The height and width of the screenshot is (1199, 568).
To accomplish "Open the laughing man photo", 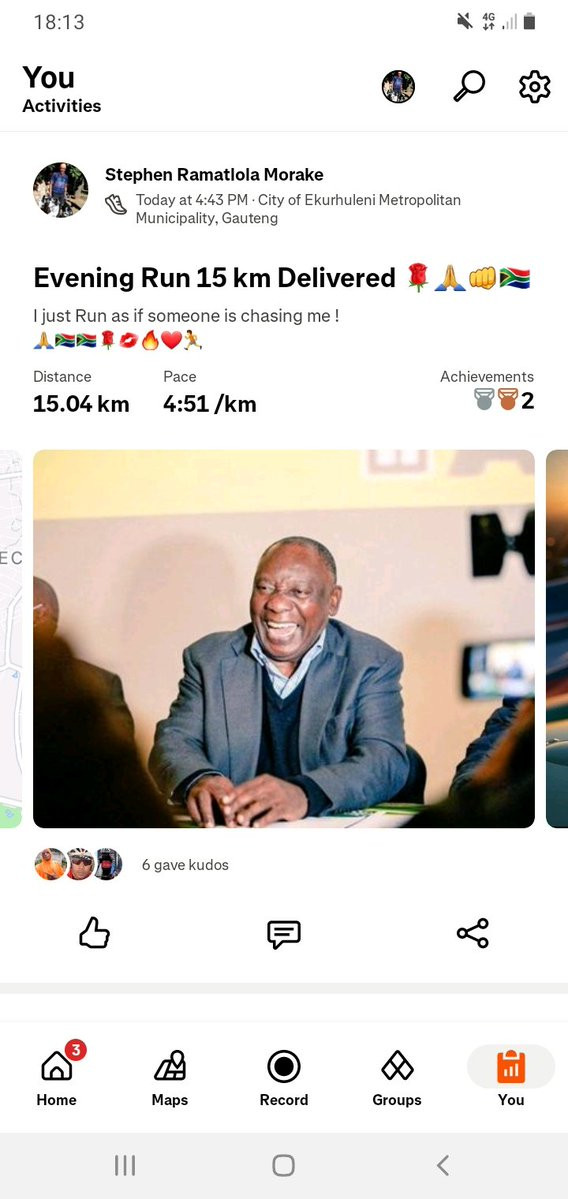I will click(284, 638).
